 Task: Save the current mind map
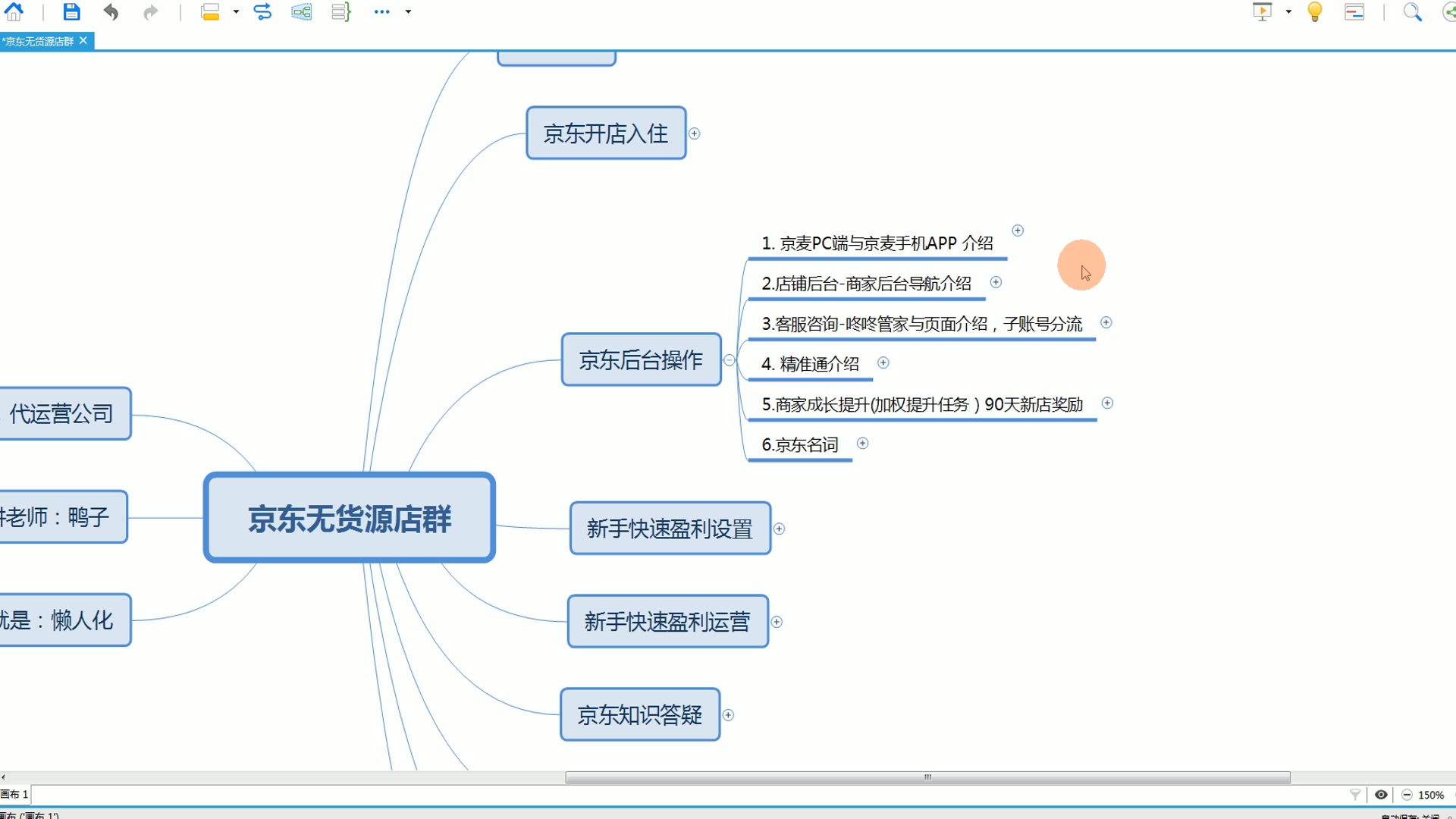click(71, 11)
